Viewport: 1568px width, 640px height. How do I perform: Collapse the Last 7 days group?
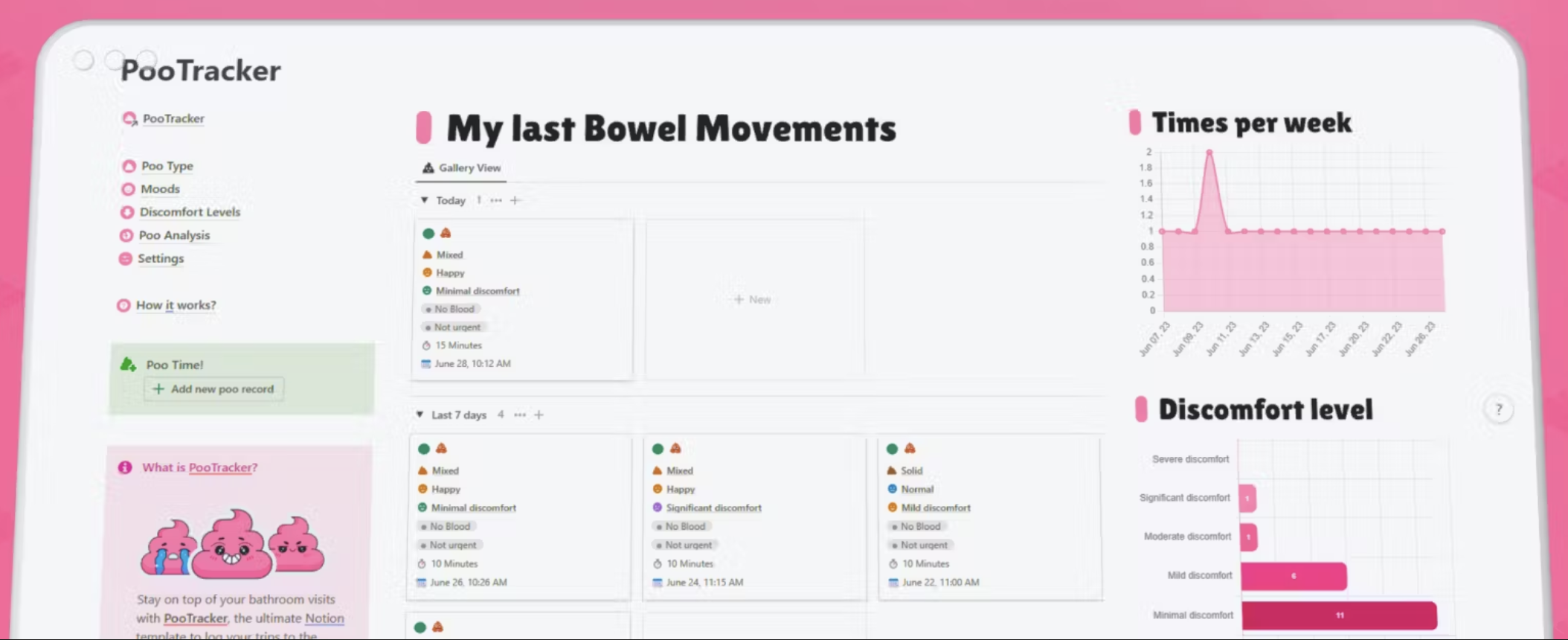coord(420,415)
